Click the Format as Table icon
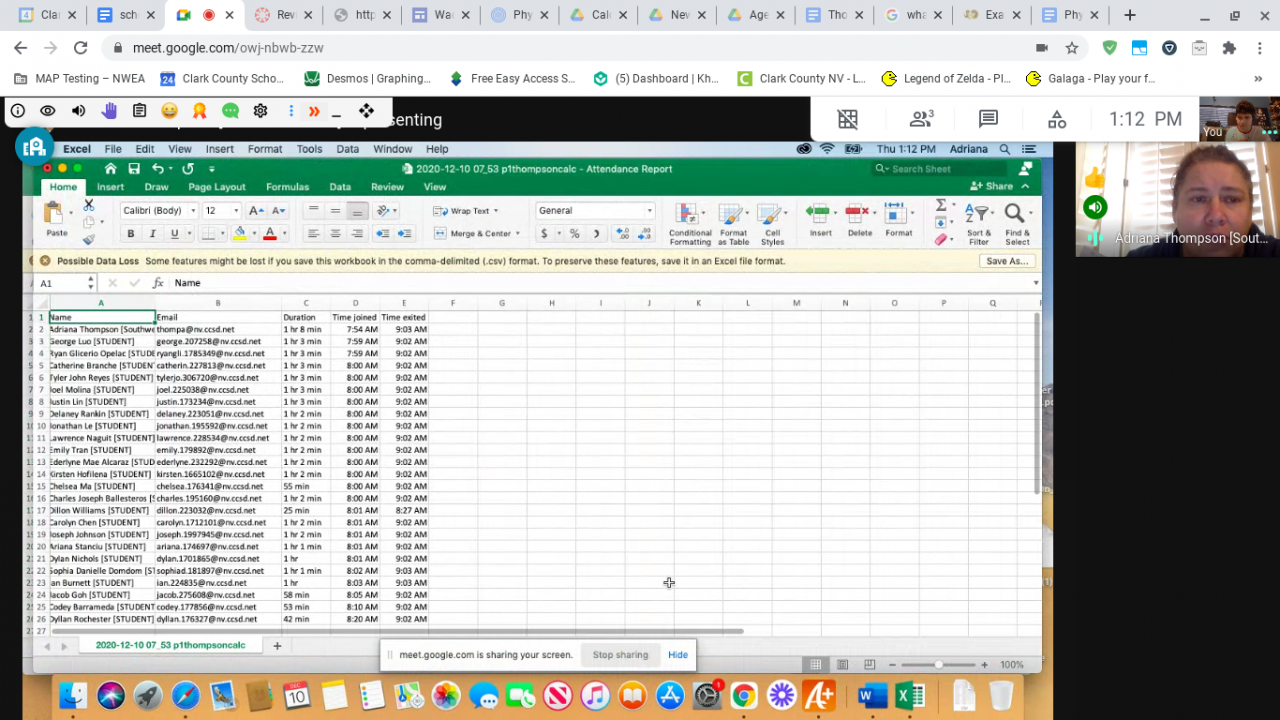The width and height of the screenshot is (1280, 720). (733, 216)
